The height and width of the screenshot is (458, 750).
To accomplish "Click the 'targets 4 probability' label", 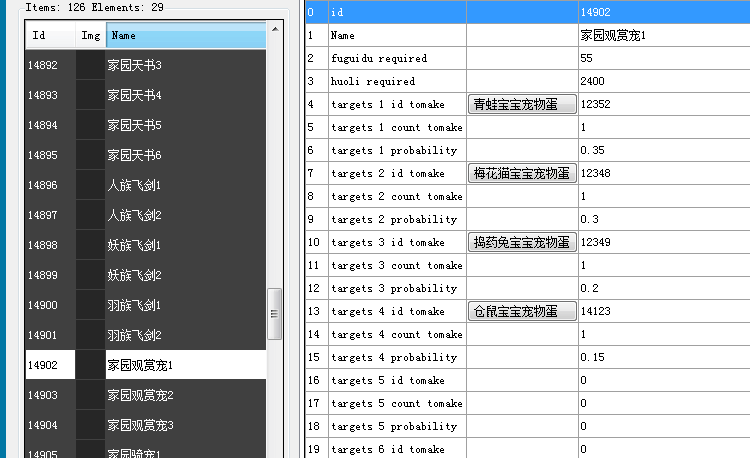I will (x=394, y=358).
